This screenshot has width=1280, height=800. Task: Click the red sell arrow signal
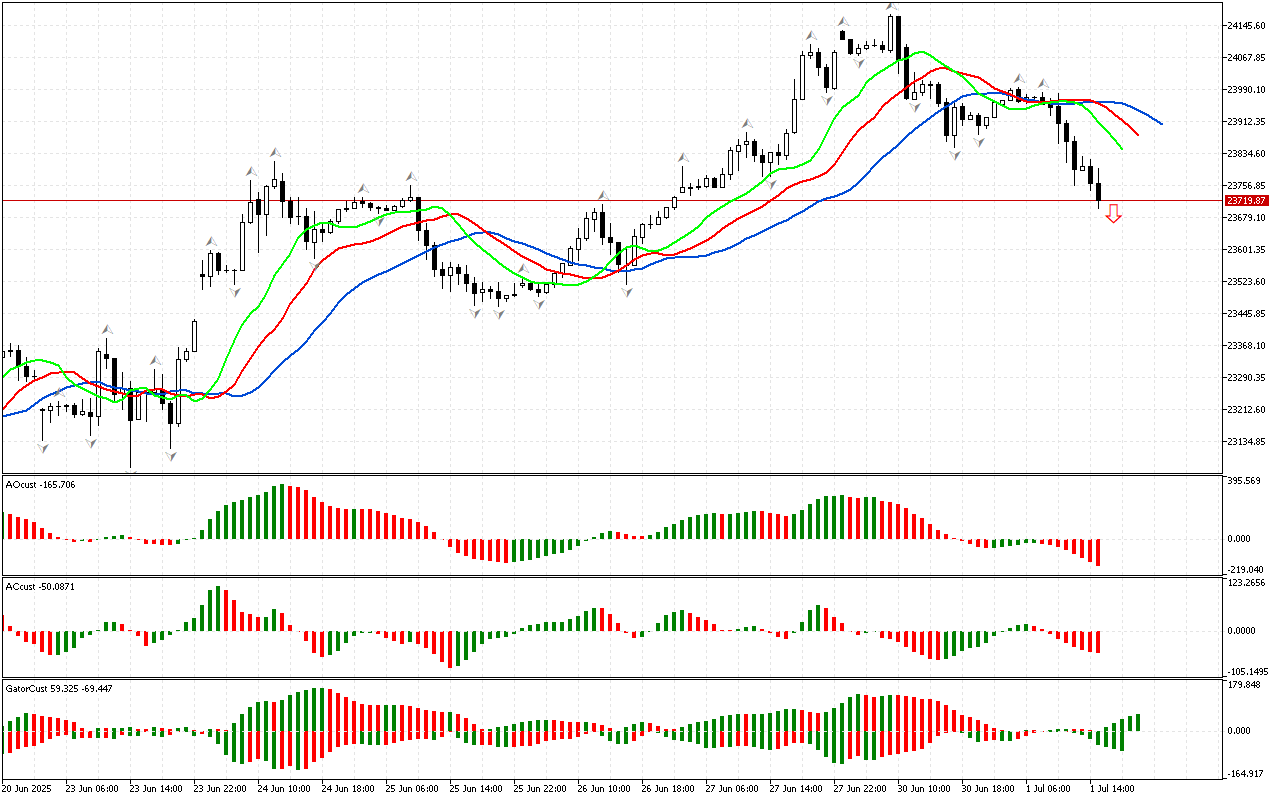click(1113, 213)
